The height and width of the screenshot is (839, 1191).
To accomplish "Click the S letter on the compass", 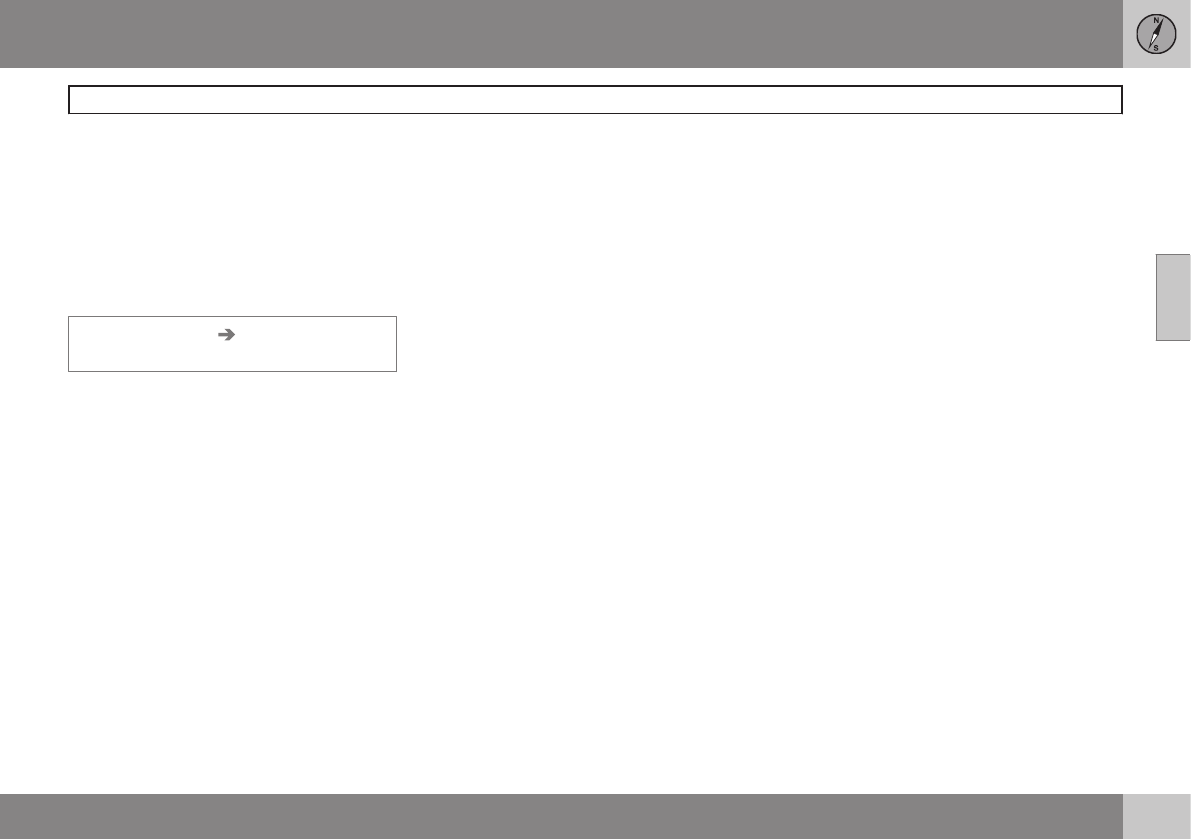I will click(1156, 48).
